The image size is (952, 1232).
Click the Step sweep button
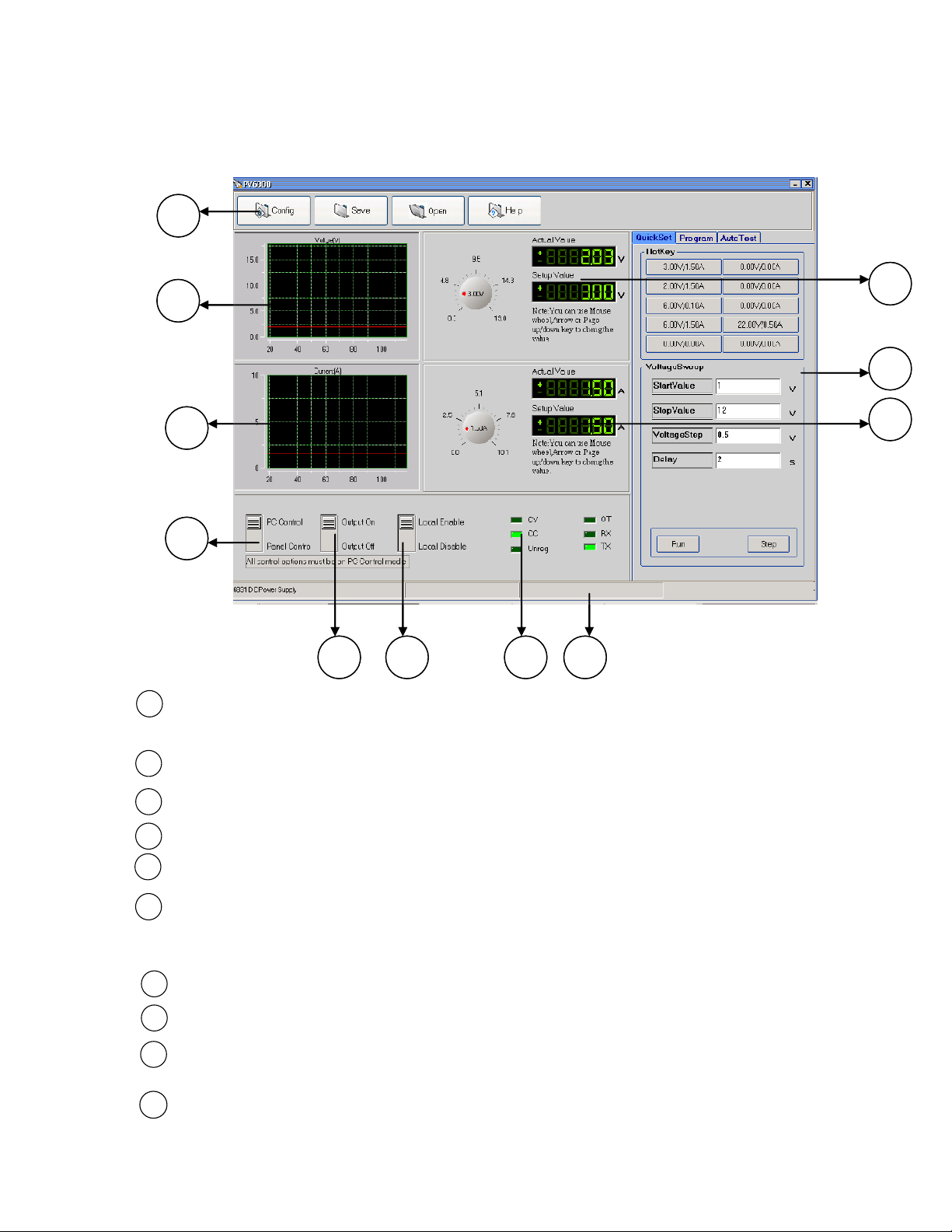pos(769,544)
